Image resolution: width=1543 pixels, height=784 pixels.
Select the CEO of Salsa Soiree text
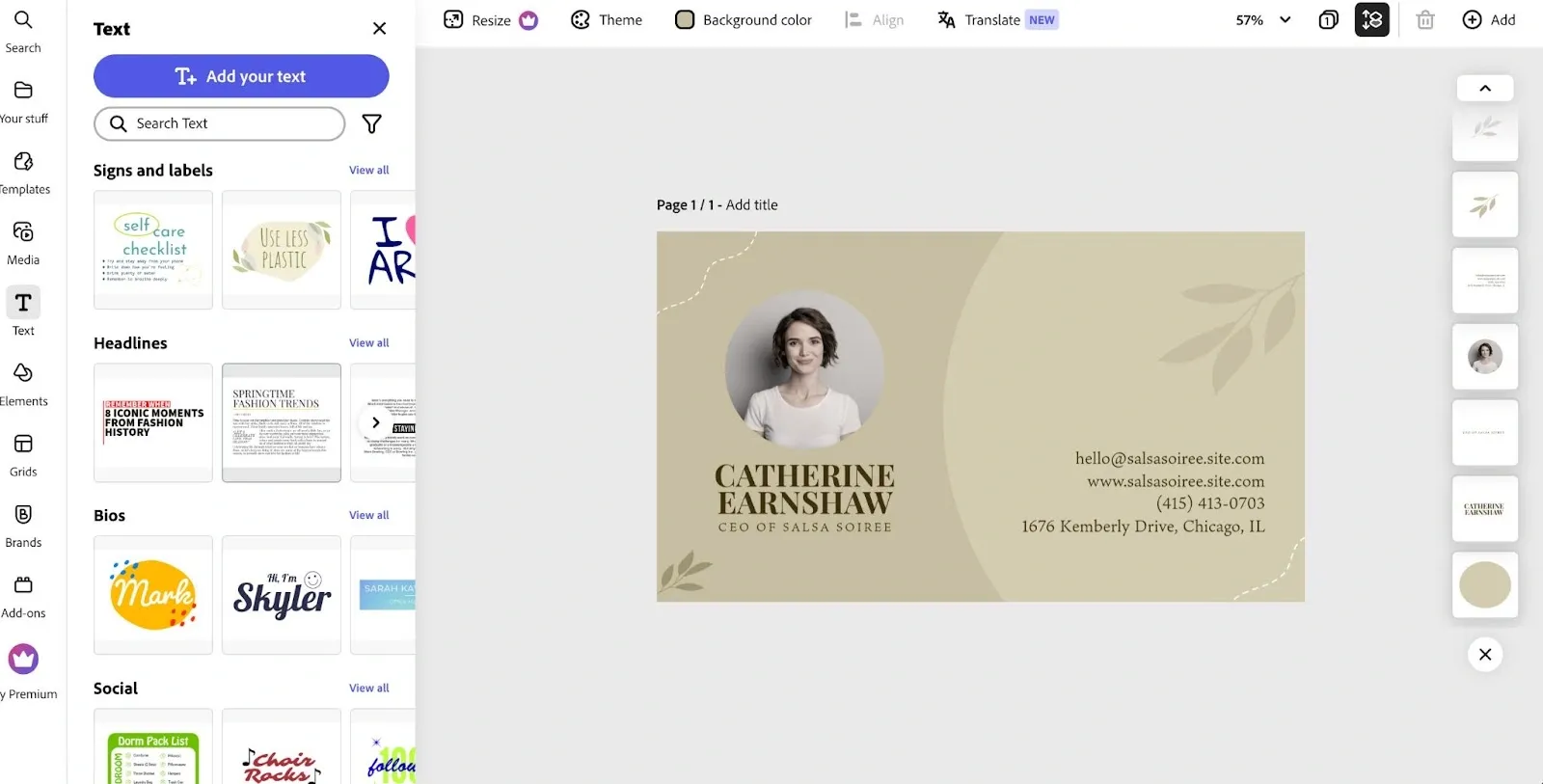[804, 527]
